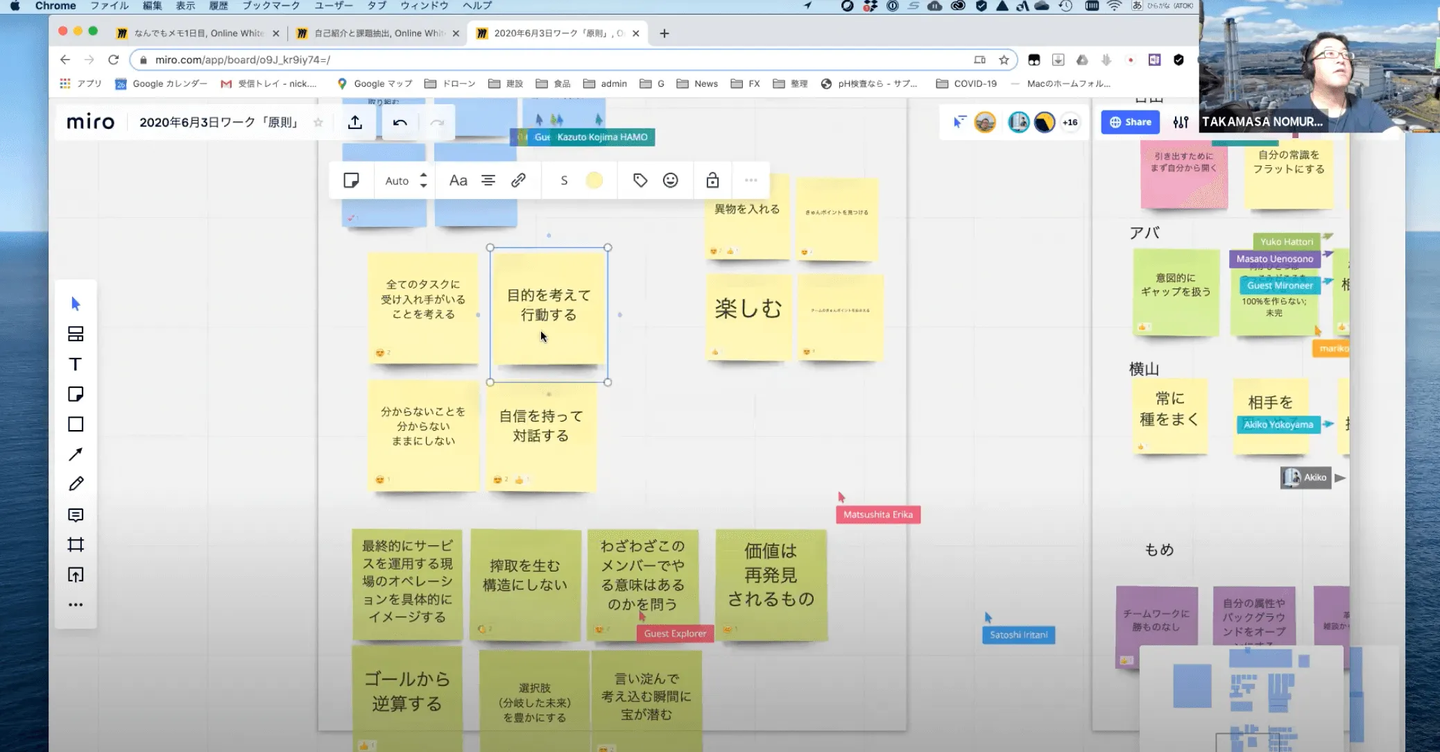Open the Aa font style option

458,181
